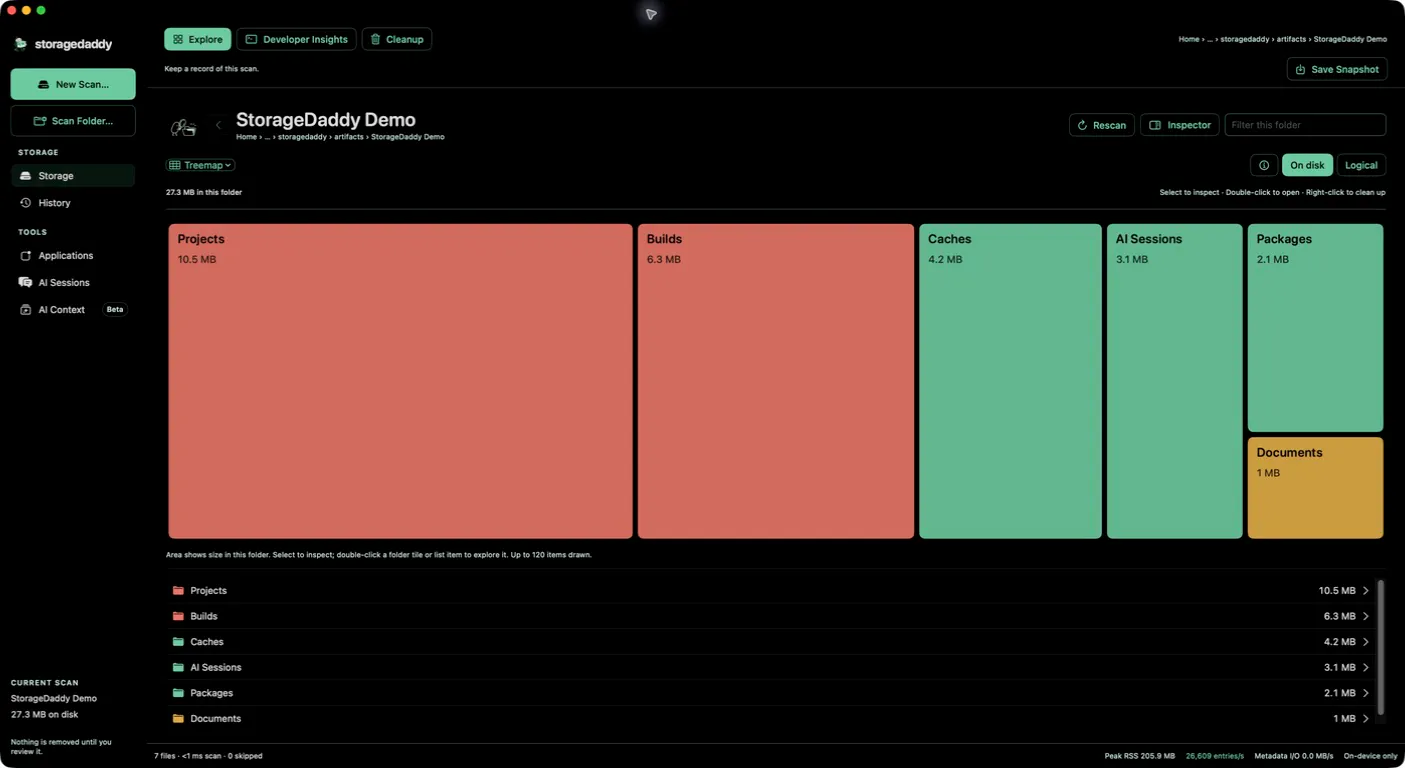Select the Caches treemap tile
The width and height of the screenshot is (1405, 768).
(x=1011, y=381)
